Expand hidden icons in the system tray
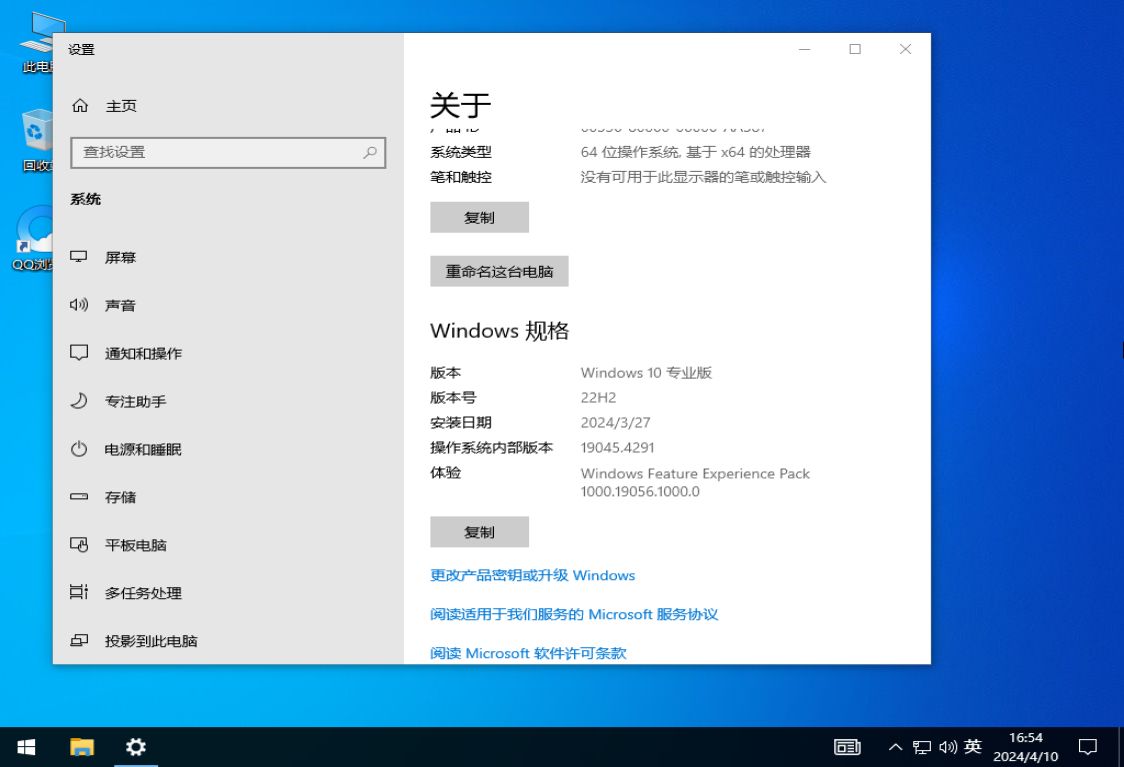Viewport: 1124px width, 767px height. [x=895, y=747]
